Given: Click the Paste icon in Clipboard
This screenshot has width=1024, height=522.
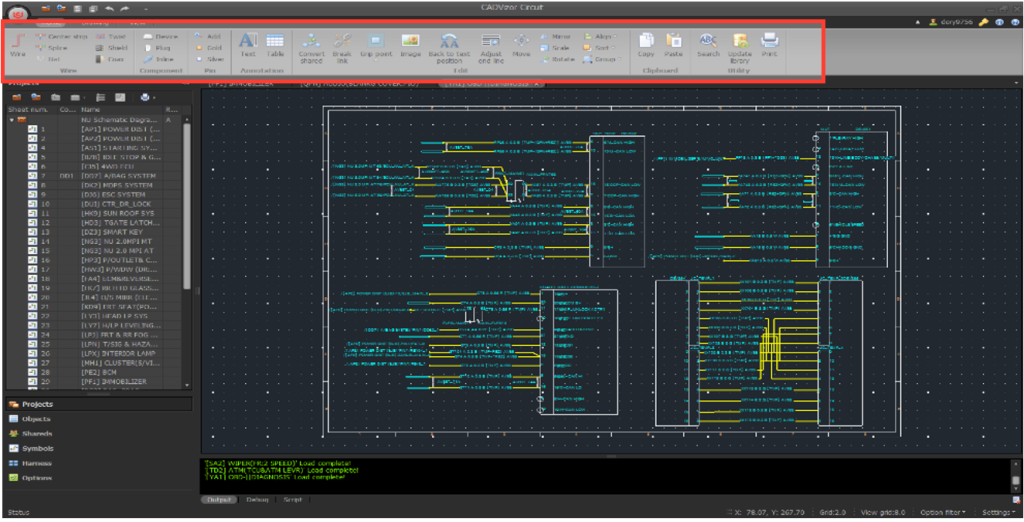Looking at the screenshot, I should (673, 45).
